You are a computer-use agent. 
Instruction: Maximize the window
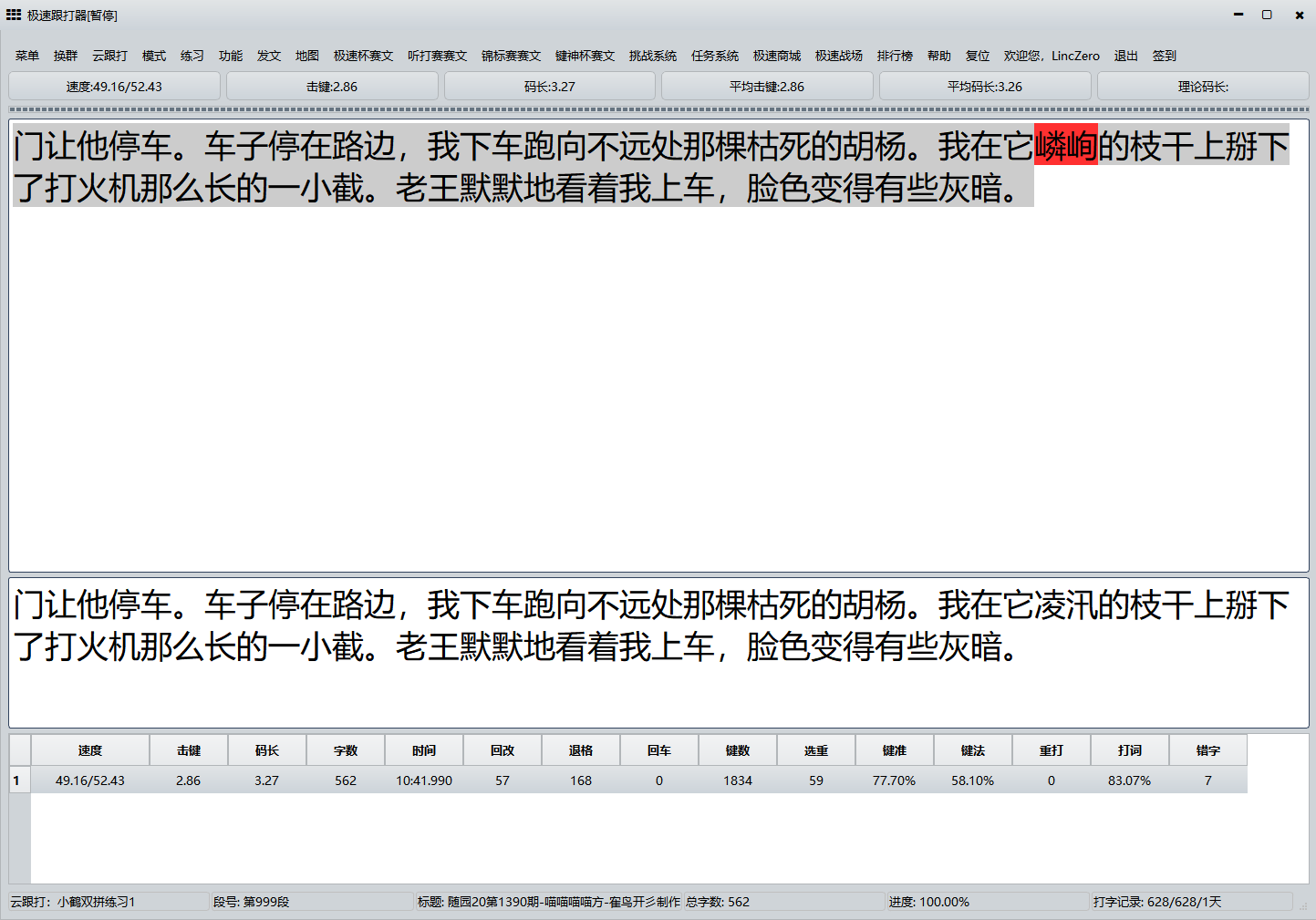[x=1267, y=15]
